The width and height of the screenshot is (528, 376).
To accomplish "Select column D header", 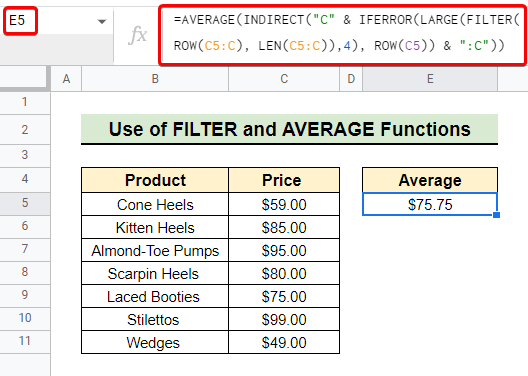I will coord(351,79).
